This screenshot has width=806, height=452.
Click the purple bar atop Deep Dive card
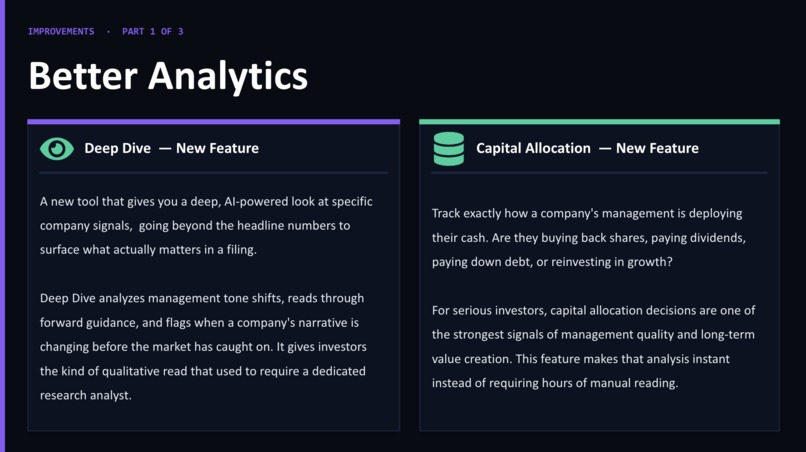coord(213,122)
